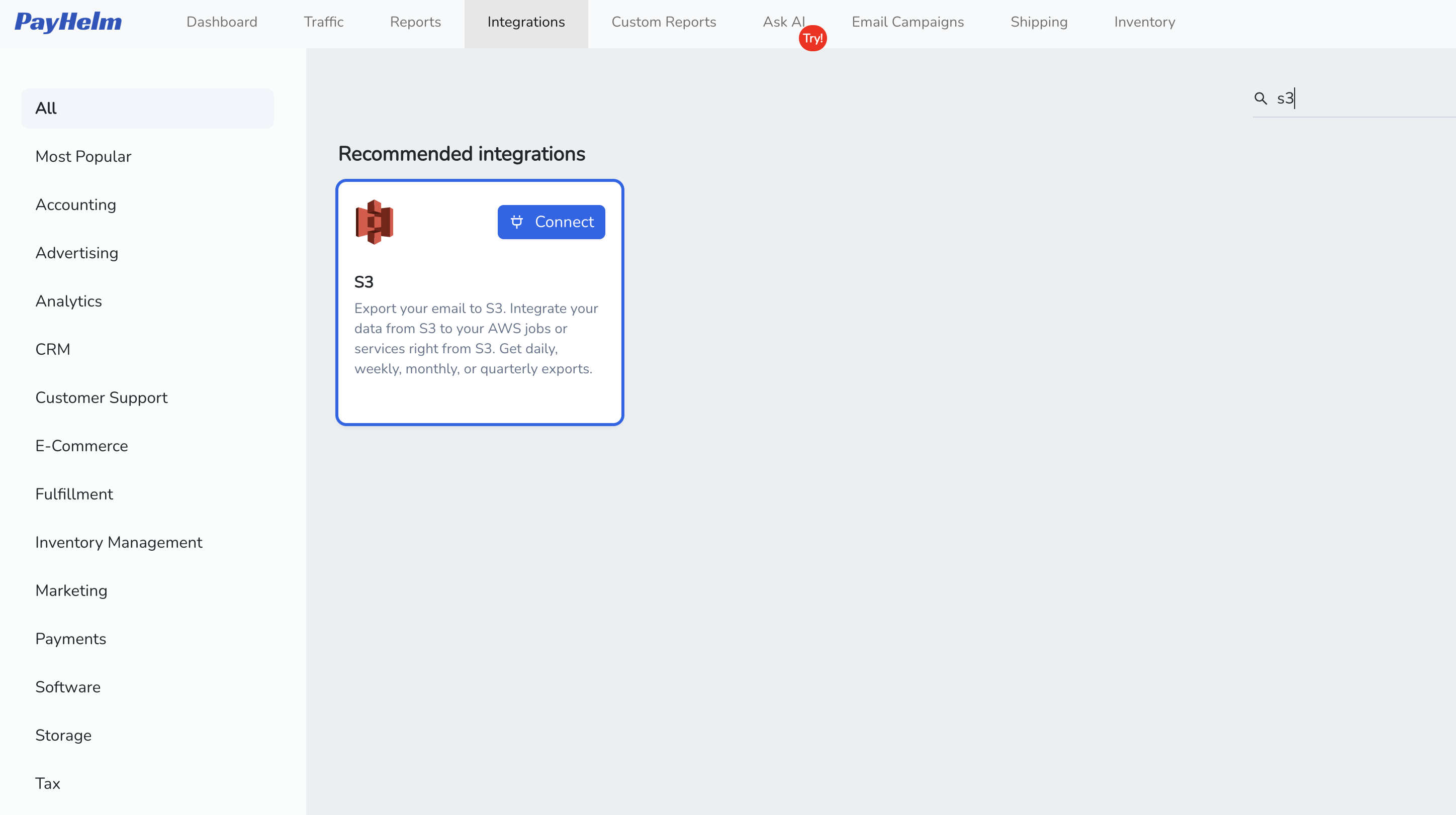The height and width of the screenshot is (815, 1456).
Task: Launch Ask AI
Action: click(x=783, y=22)
